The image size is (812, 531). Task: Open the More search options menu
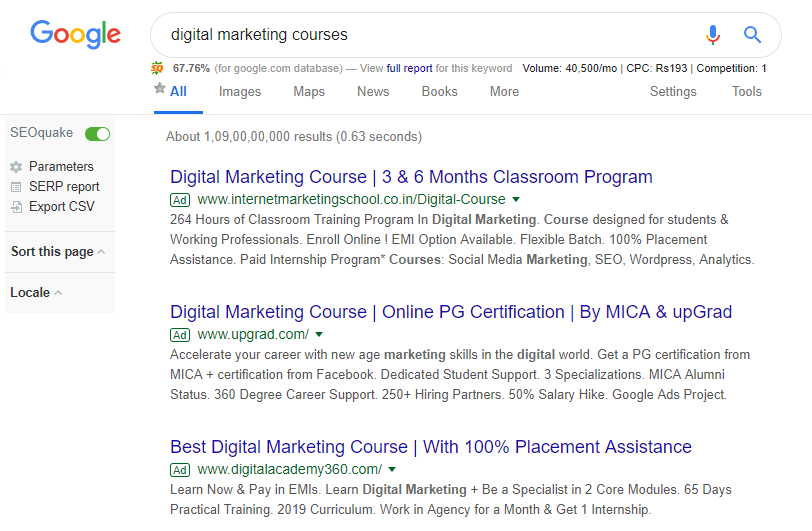click(504, 92)
